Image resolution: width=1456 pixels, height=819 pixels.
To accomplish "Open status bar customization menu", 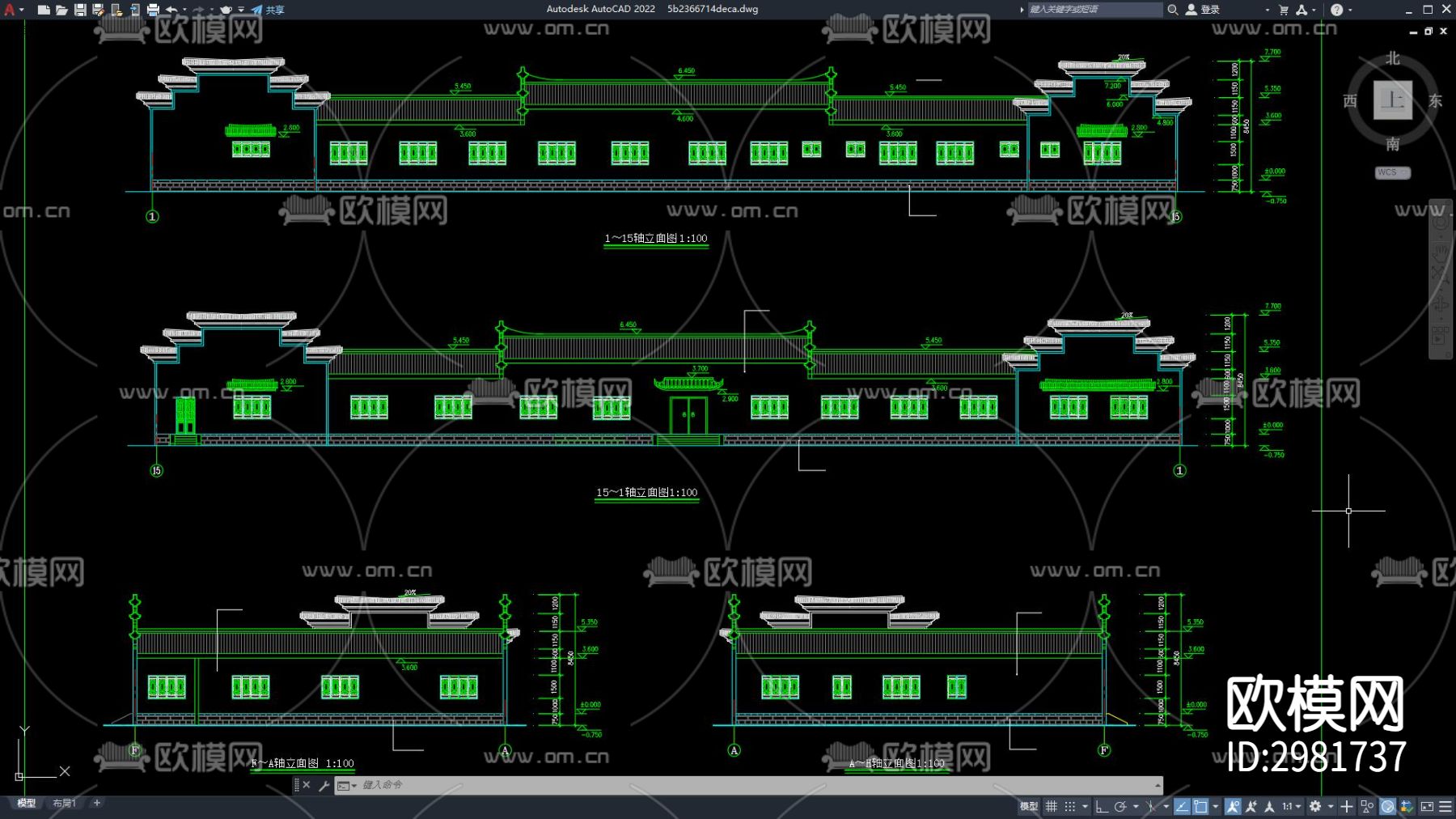I will click(1445, 806).
